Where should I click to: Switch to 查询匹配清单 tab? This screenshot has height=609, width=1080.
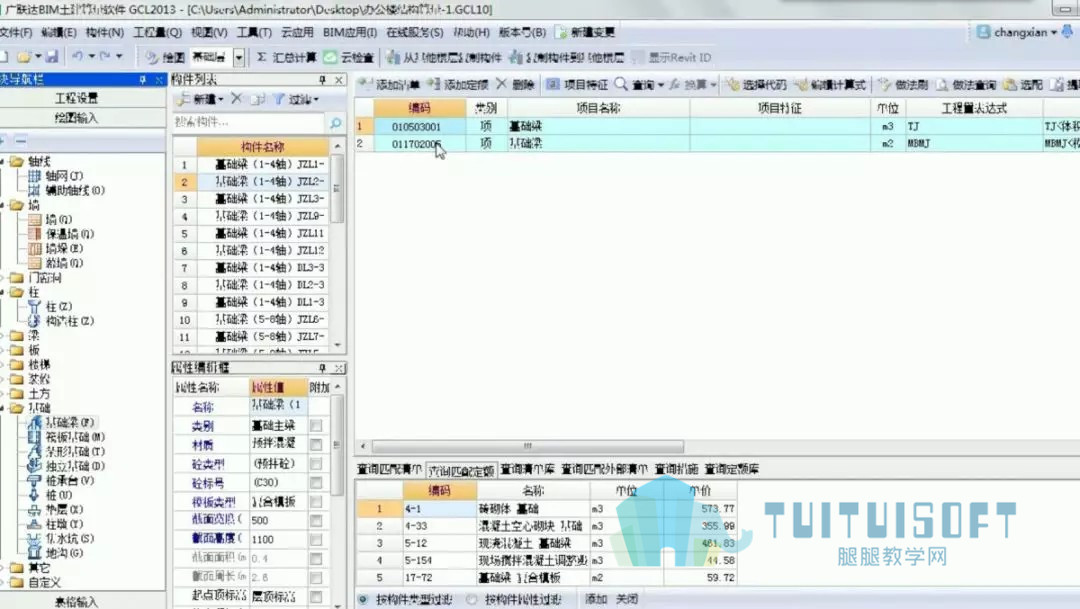[389, 469]
